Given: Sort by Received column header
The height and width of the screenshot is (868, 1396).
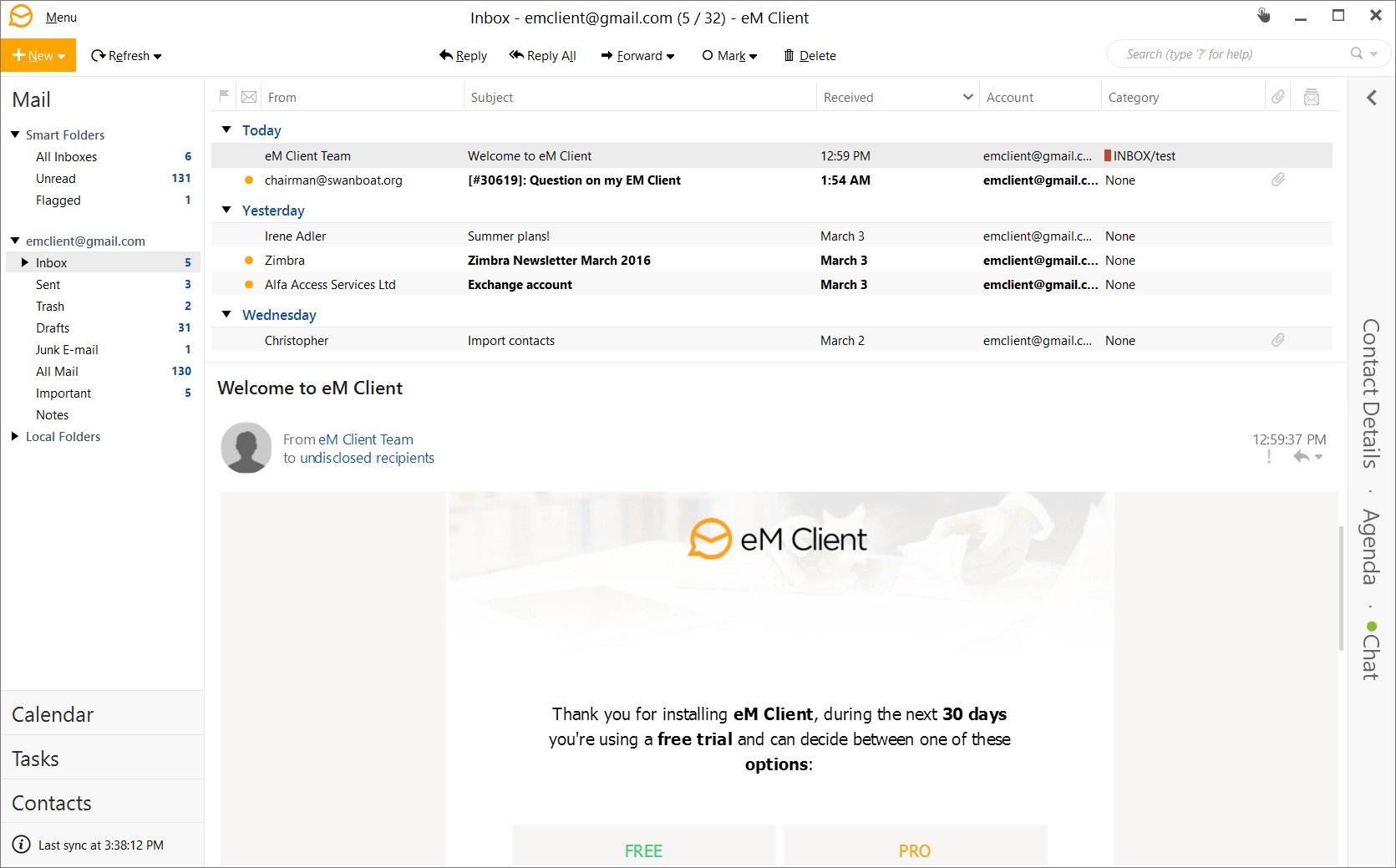Looking at the screenshot, I should [897, 97].
